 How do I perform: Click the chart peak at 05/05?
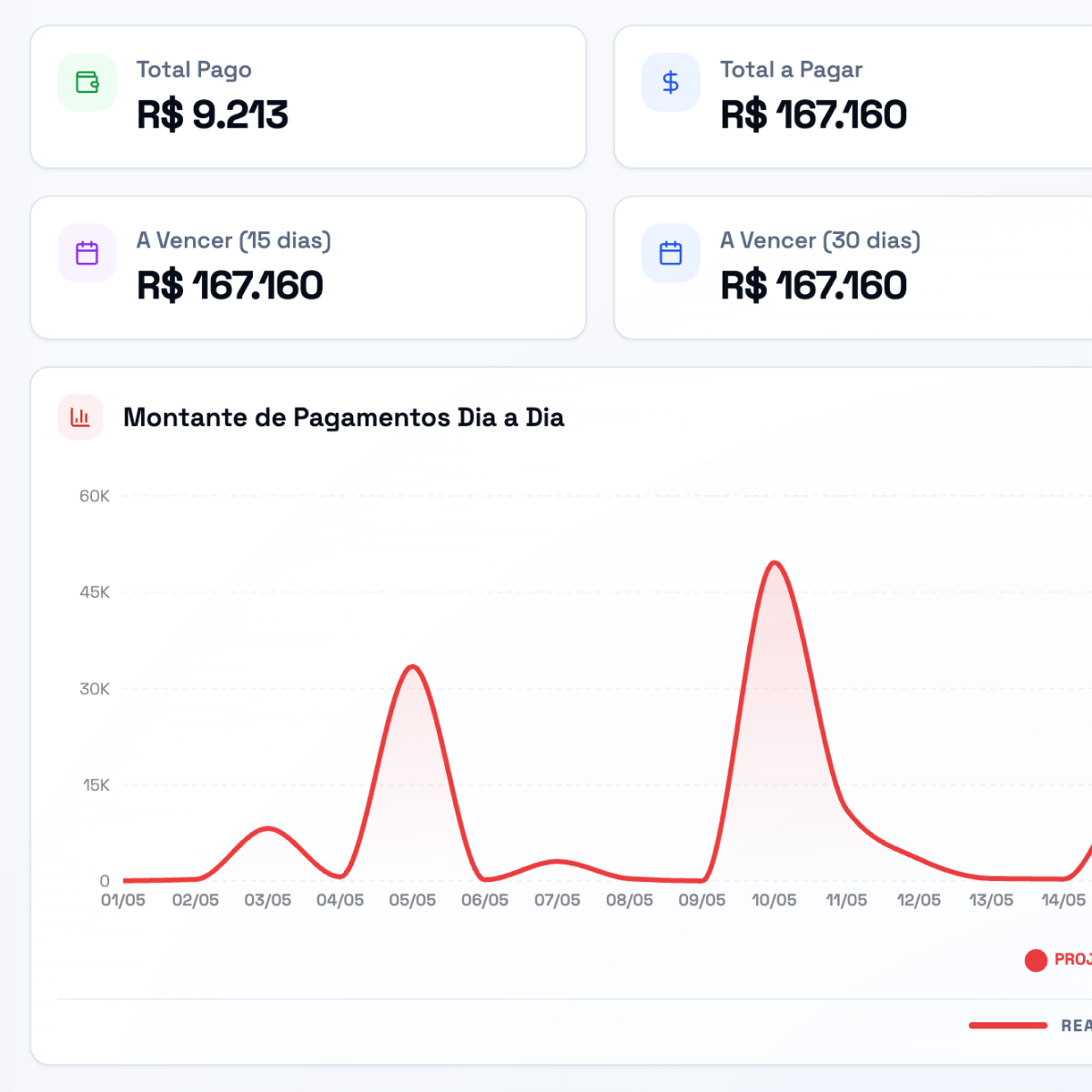(412, 667)
